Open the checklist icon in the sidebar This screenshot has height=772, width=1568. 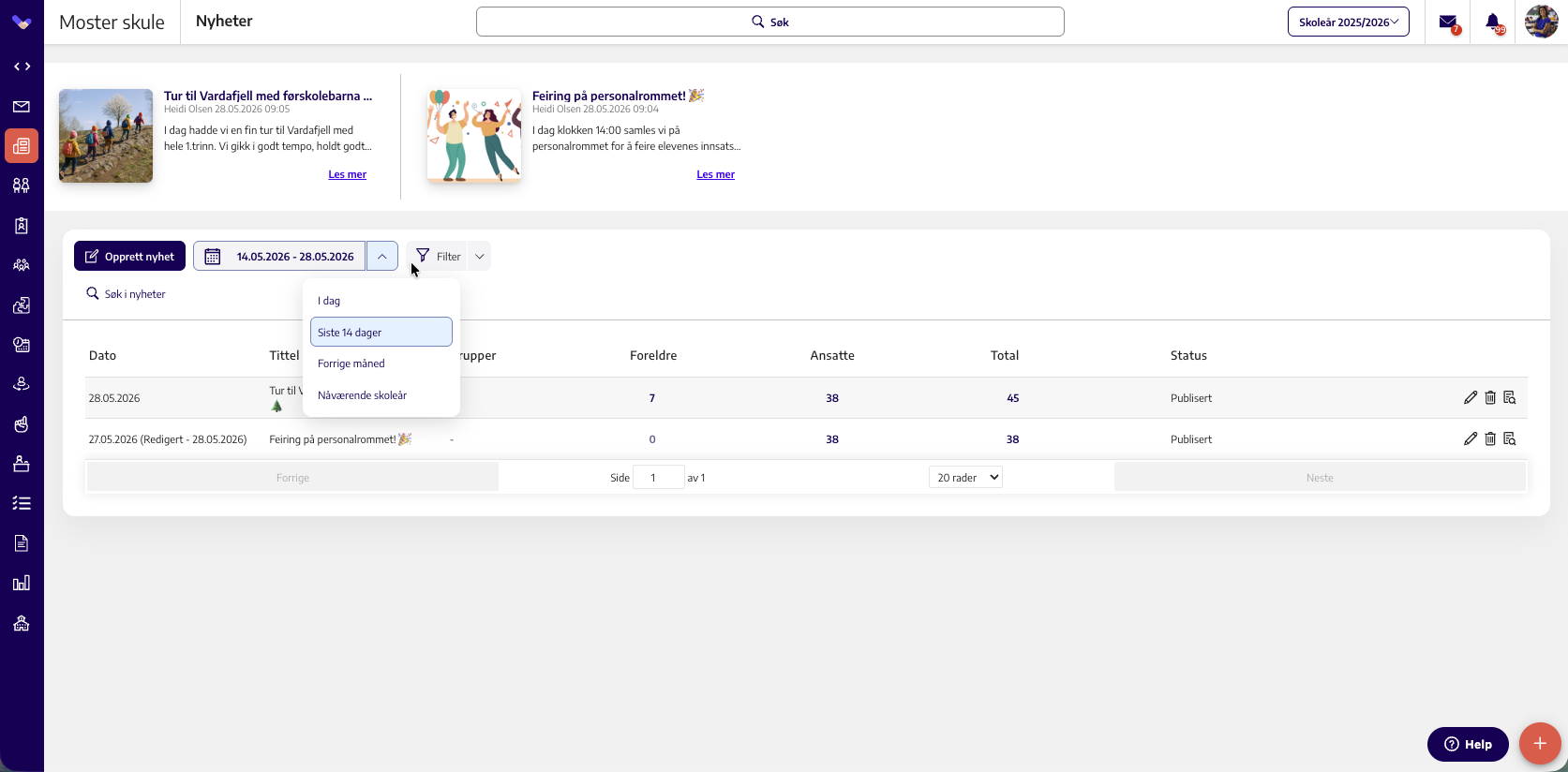[x=22, y=503]
